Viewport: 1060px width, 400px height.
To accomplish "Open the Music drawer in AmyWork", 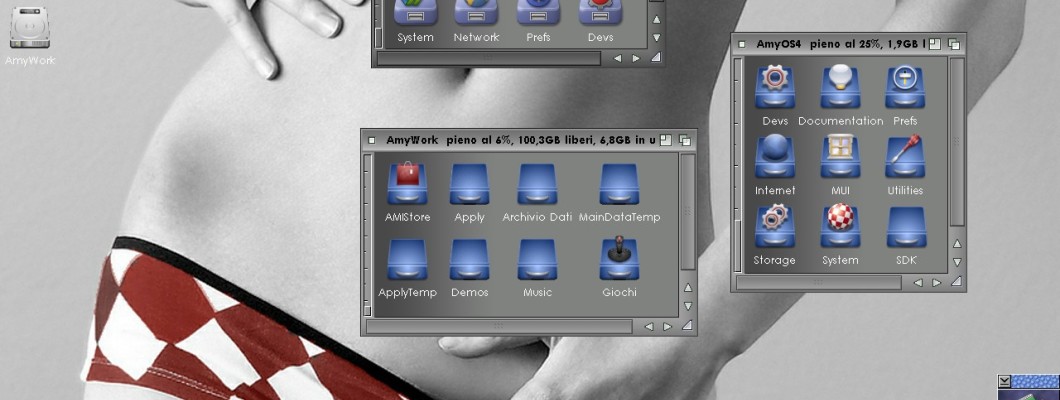I will click(537, 259).
